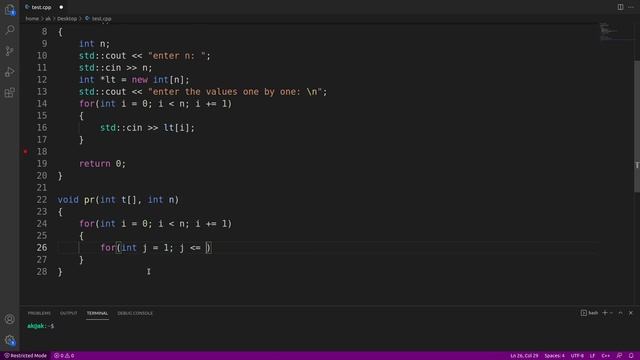Click 'int n;' declaration on line 9
640x360 pixels.
94,44
